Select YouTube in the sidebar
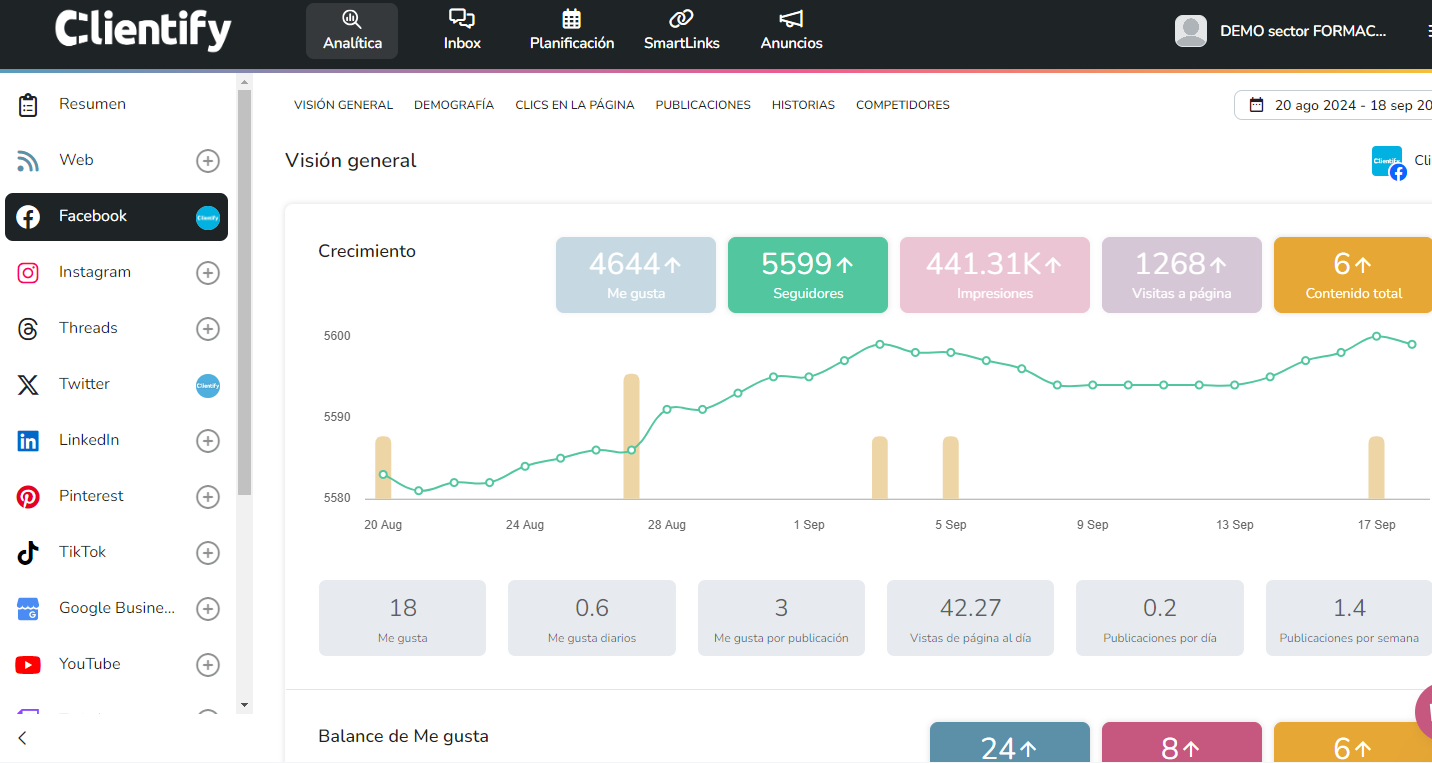The image size is (1432, 763). pyautogui.click(x=89, y=664)
